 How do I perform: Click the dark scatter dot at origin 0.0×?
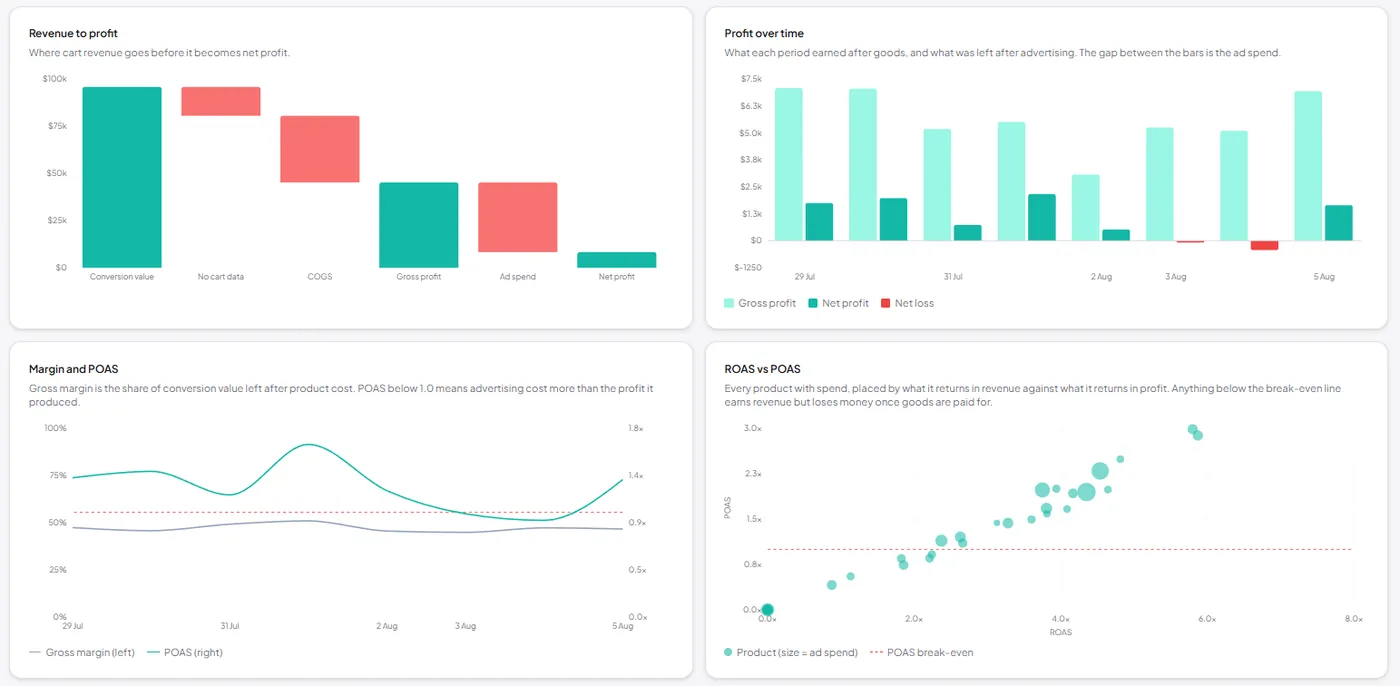point(767,610)
